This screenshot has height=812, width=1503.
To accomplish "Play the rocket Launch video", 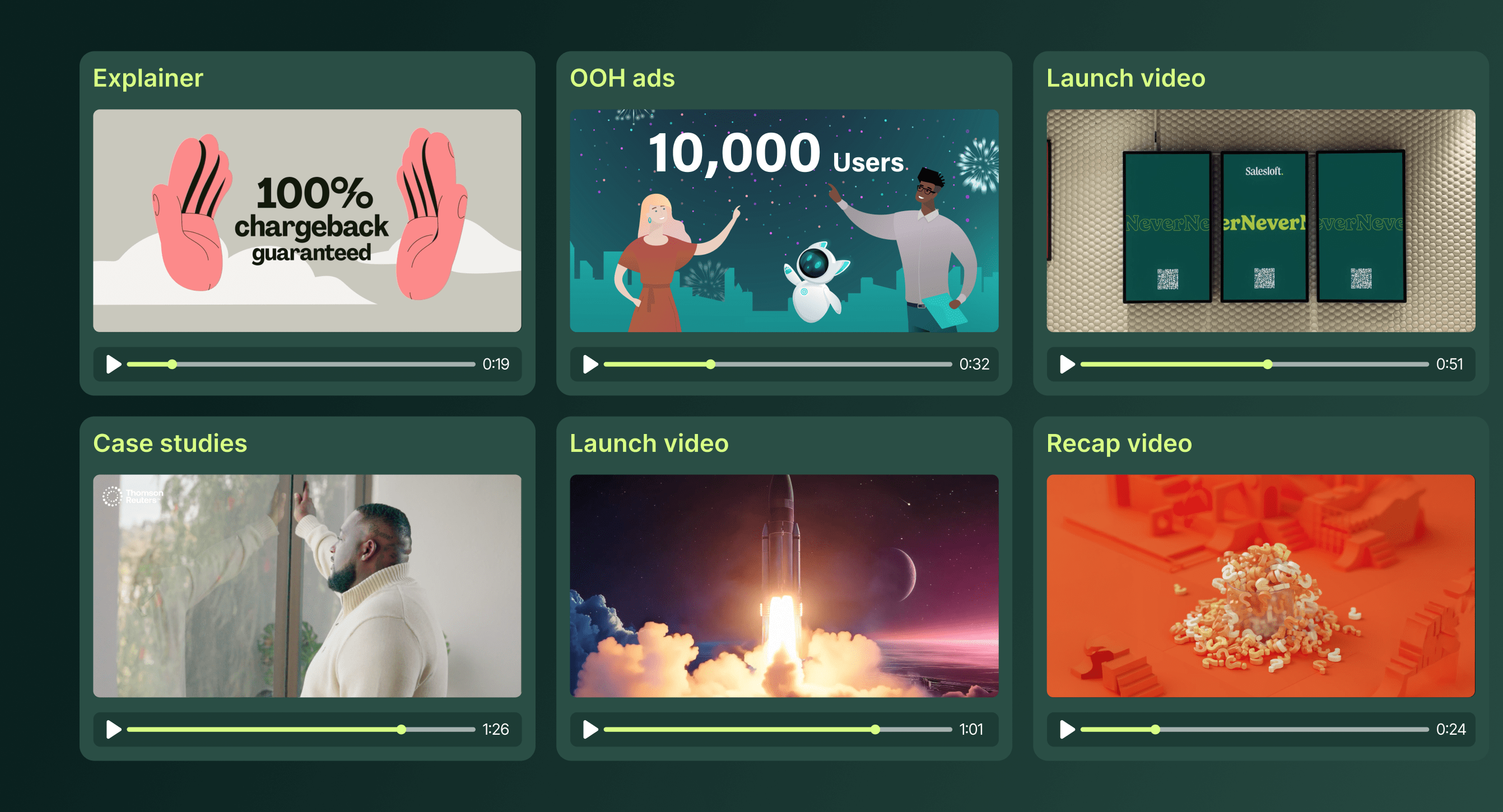I will pos(590,729).
